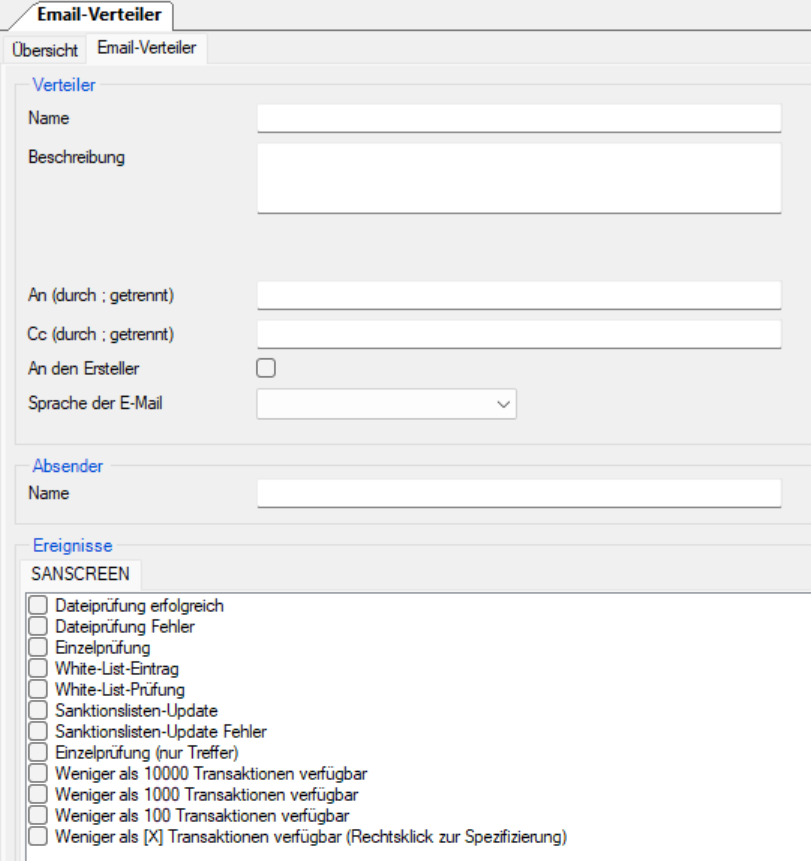Viewport: 811px width, 861px height.
Task: Enable the White-List-Eintrag event
Action: coord(38,668)
